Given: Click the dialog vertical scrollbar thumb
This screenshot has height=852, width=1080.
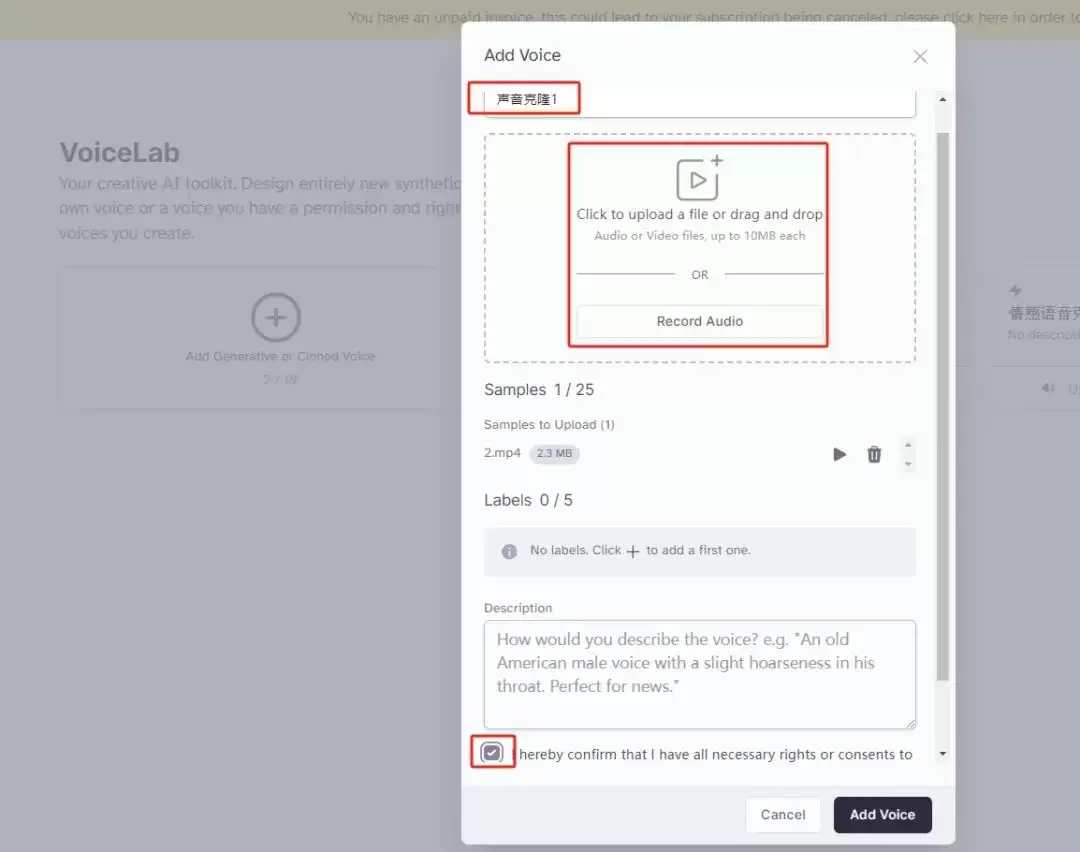Looking at the screenshot, I should tap(943, 406).
